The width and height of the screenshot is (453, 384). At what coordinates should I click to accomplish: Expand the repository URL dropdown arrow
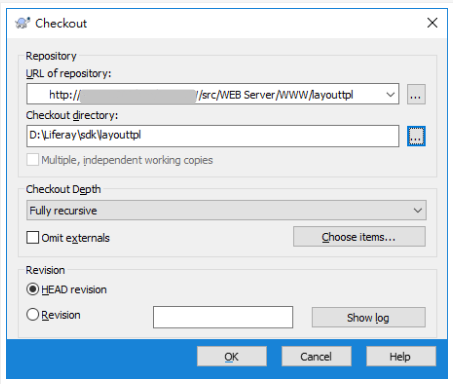tap(391, 94)
